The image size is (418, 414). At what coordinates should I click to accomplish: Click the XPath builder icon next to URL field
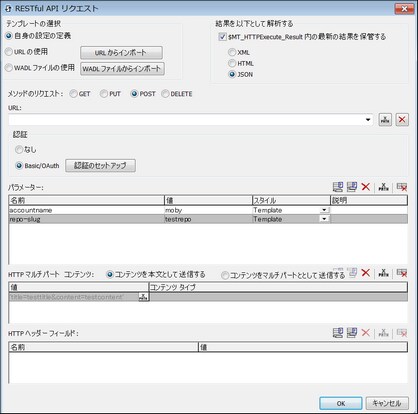click(x=385, y=119)
